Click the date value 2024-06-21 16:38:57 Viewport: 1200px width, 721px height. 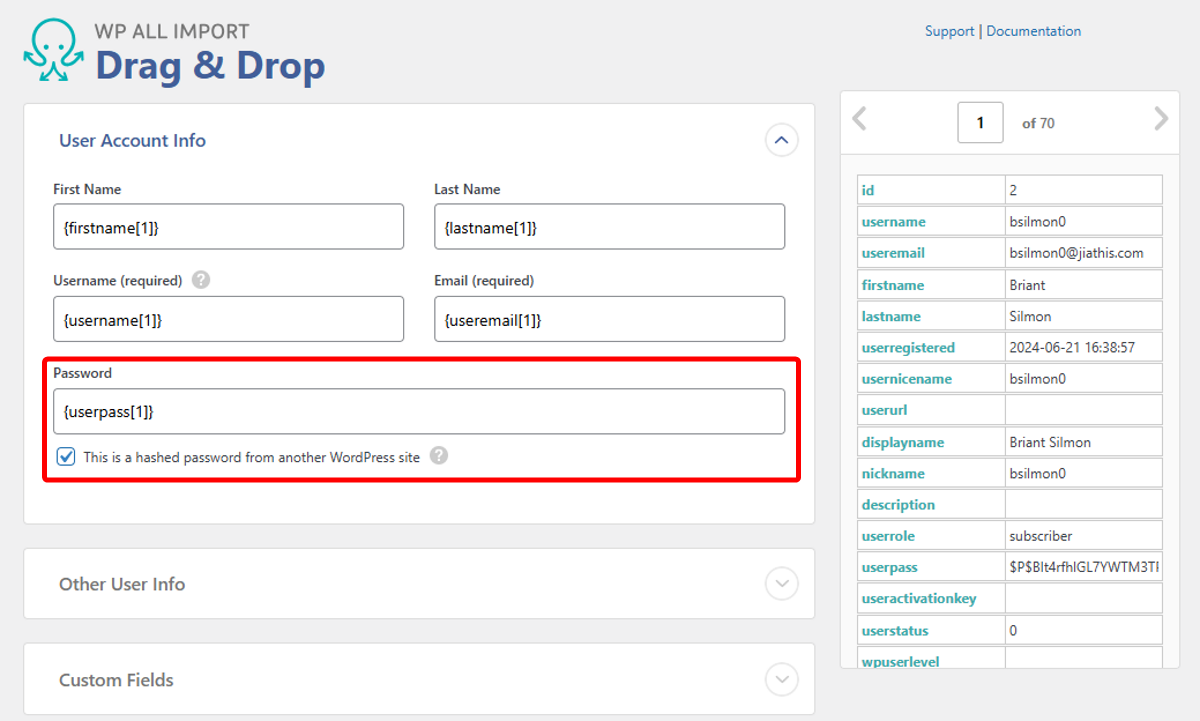(x=1072, y=348)
